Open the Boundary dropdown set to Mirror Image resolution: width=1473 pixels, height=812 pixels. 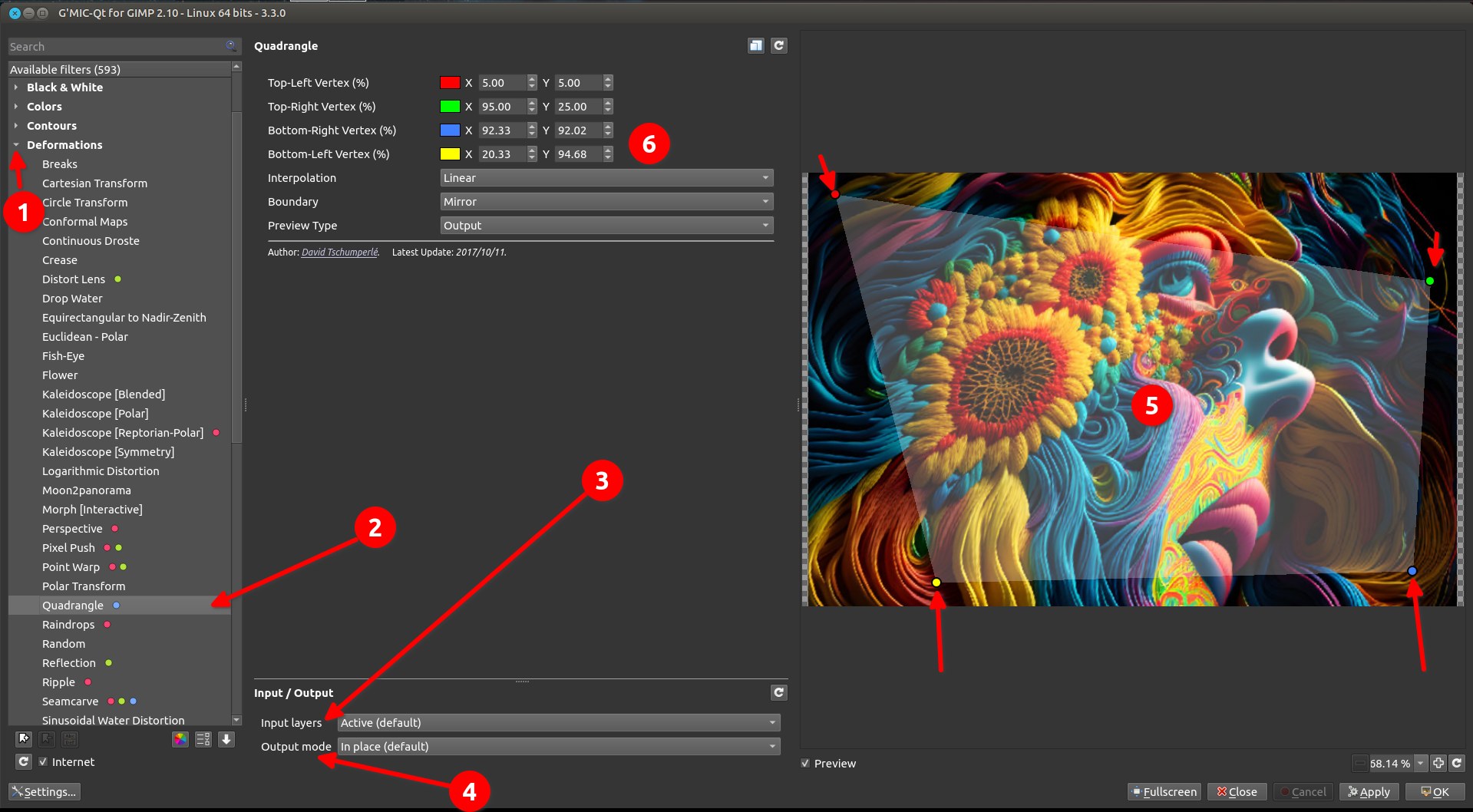click(x=606, y=202)
